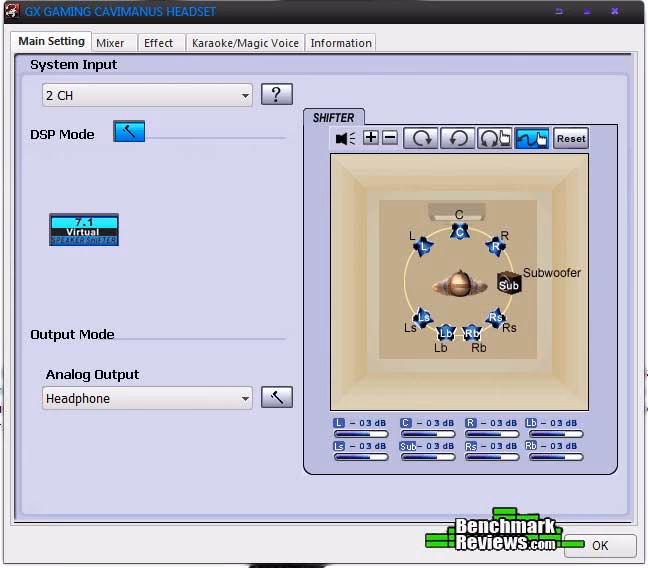Adjust the Sub channel dB slider

(428, 457)
